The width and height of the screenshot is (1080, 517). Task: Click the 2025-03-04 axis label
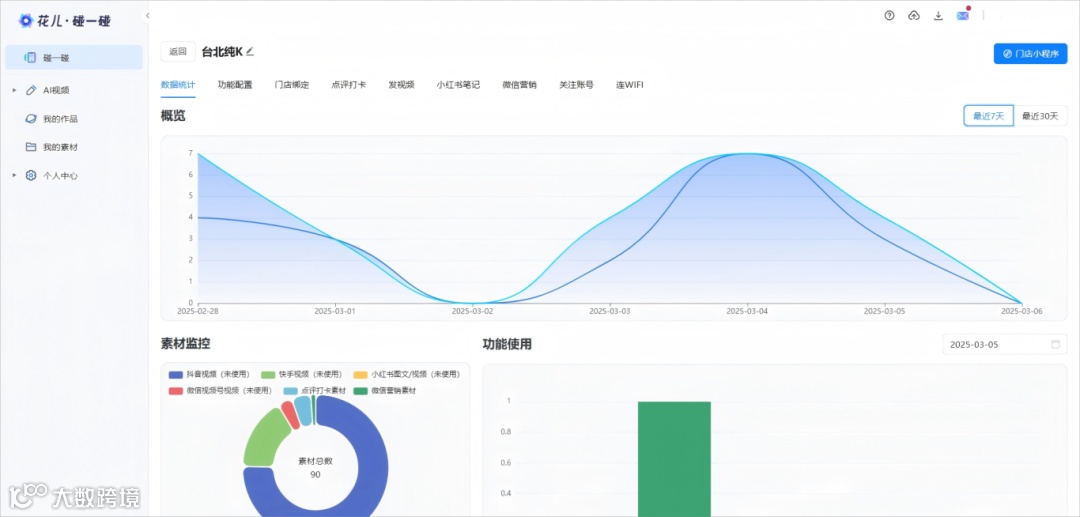pos(747,311)
